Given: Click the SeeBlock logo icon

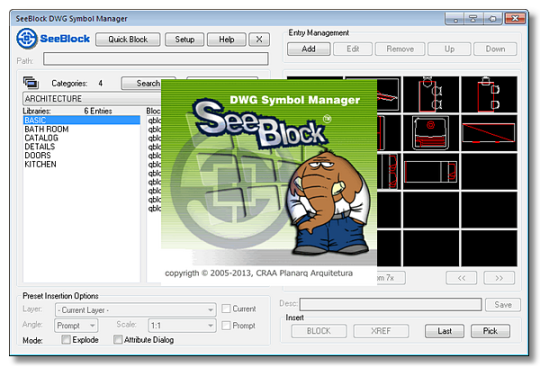Looking at the screenshot, I should click(26, 39).
